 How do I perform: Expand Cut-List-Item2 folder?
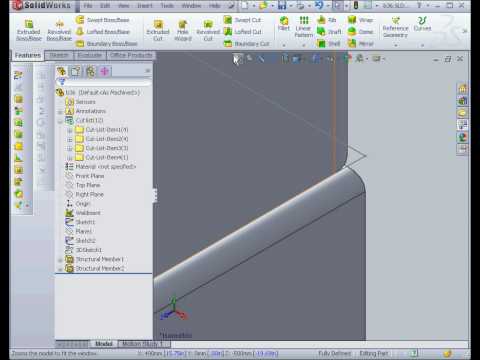tap(70, 140)
